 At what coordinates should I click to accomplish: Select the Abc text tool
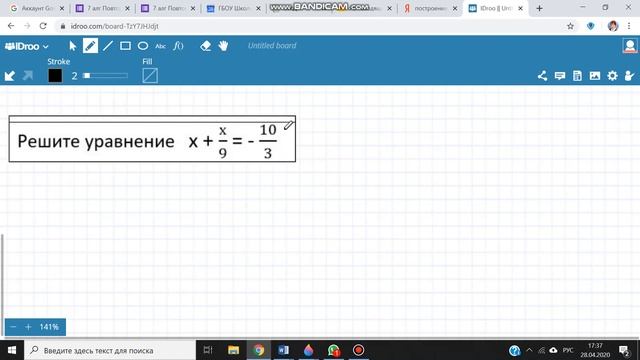160,46
